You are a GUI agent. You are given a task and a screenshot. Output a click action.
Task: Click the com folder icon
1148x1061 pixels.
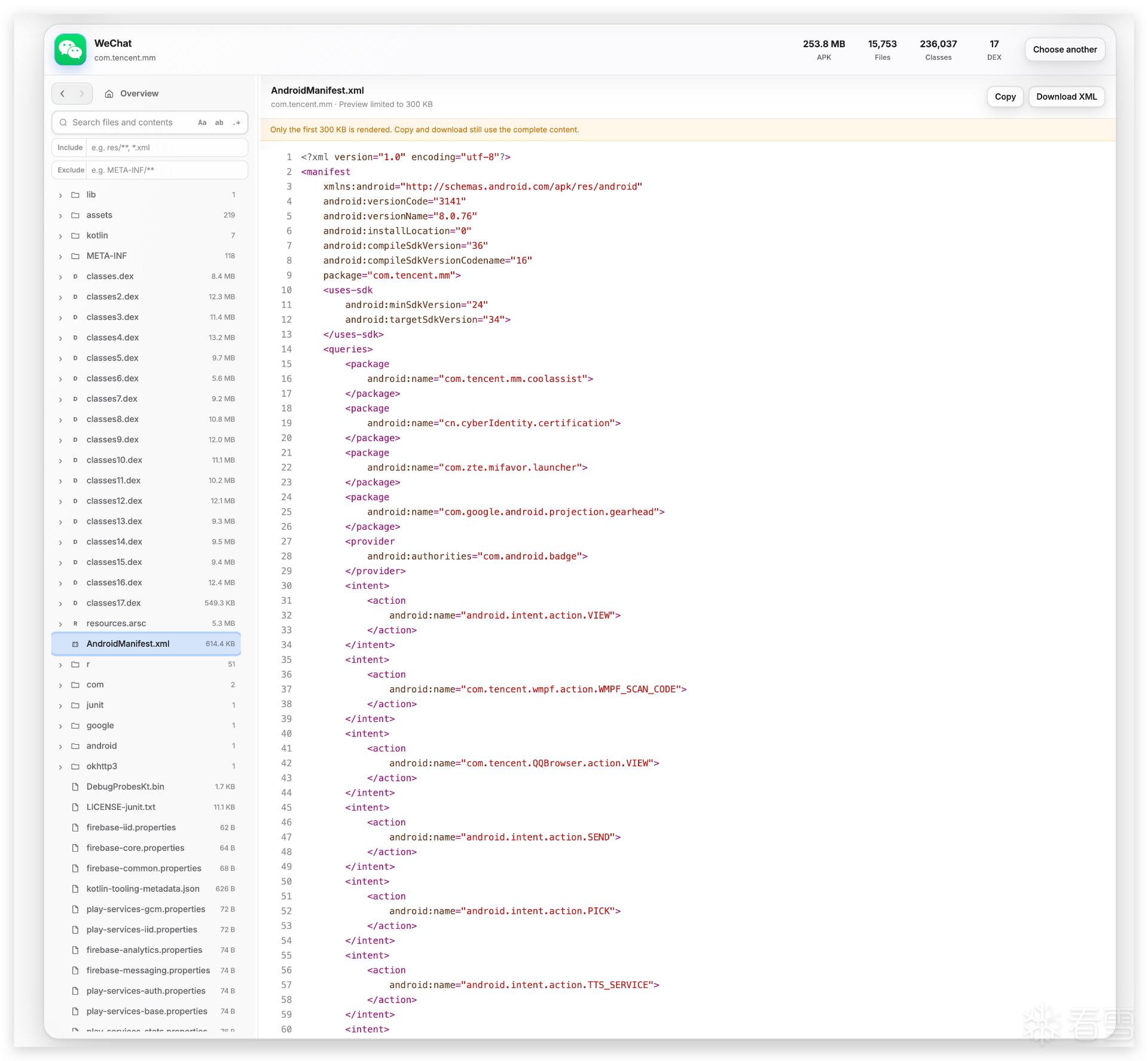75,685
